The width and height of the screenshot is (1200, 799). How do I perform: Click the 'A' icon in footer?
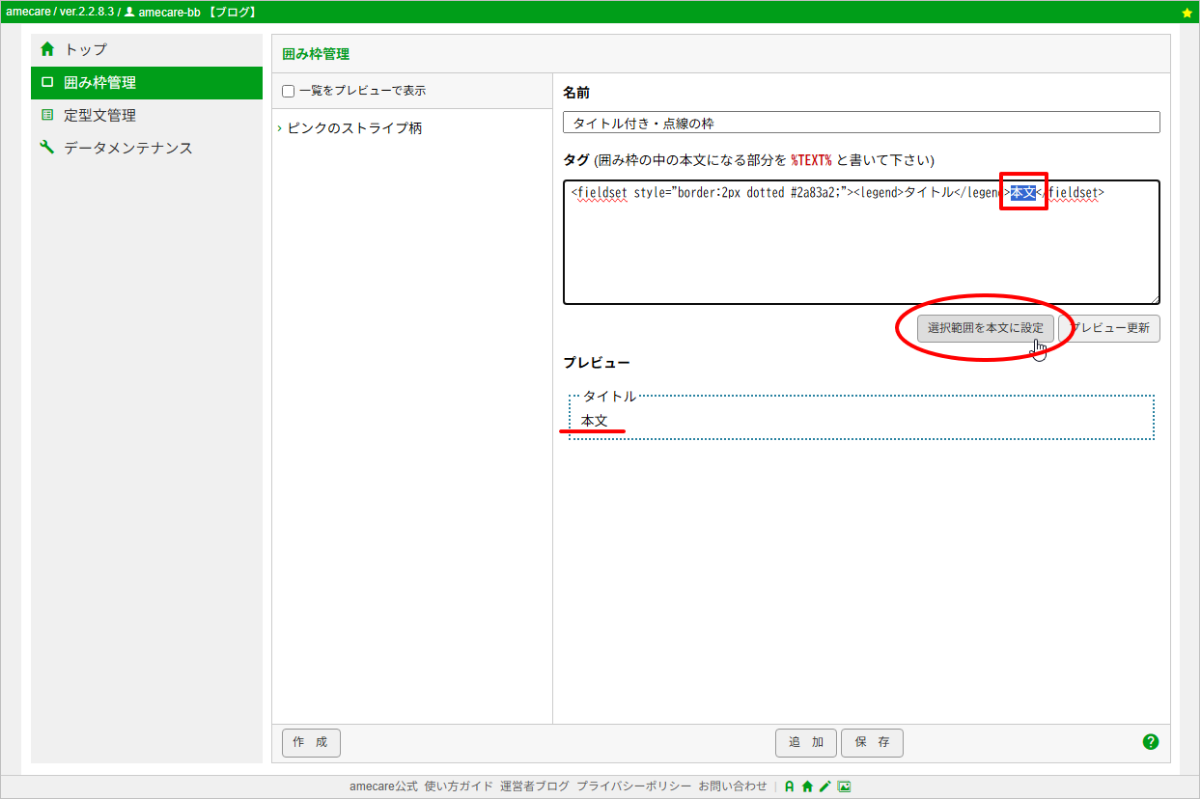click(x=789, y=787)
